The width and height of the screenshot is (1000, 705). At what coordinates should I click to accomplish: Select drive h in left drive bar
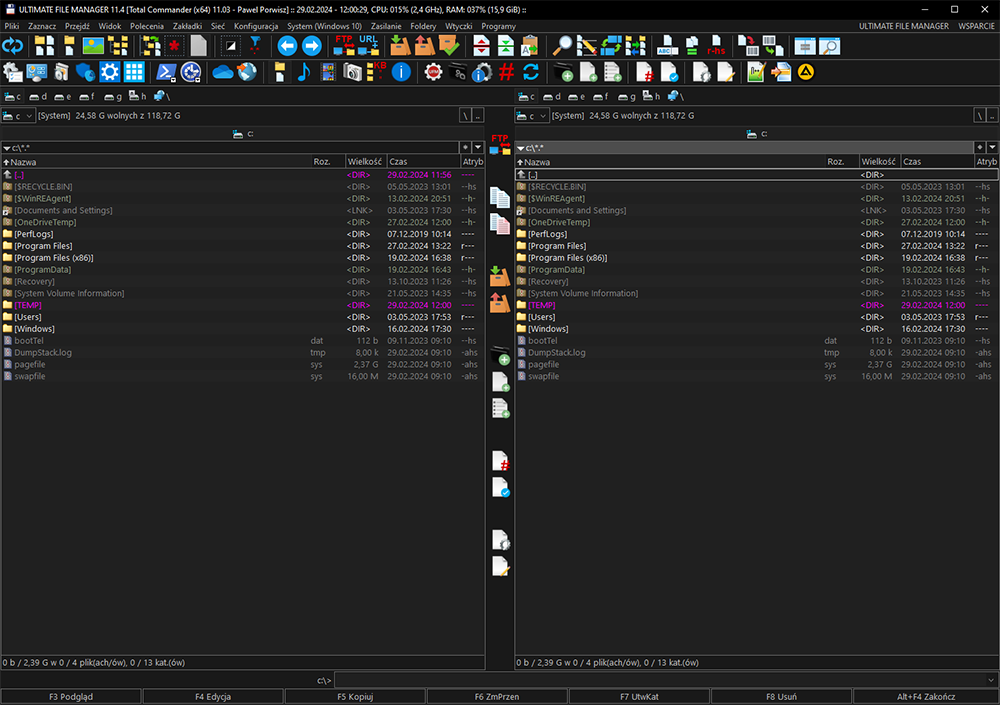coord(137,96)
